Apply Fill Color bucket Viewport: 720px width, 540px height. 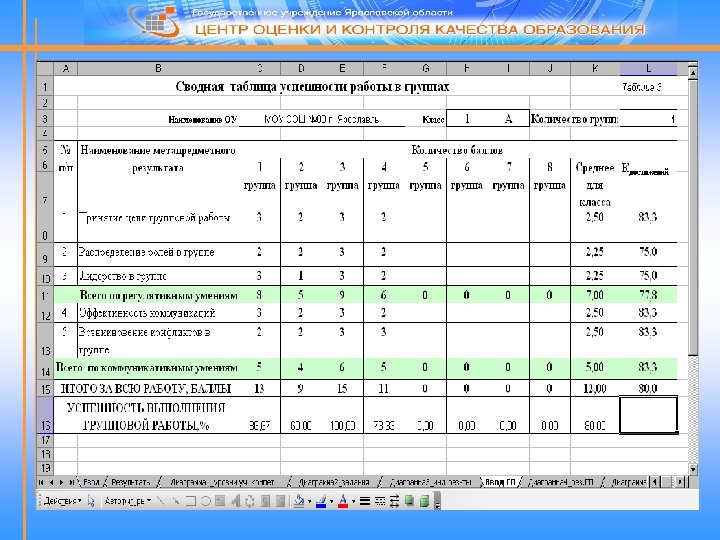[299, 501]
